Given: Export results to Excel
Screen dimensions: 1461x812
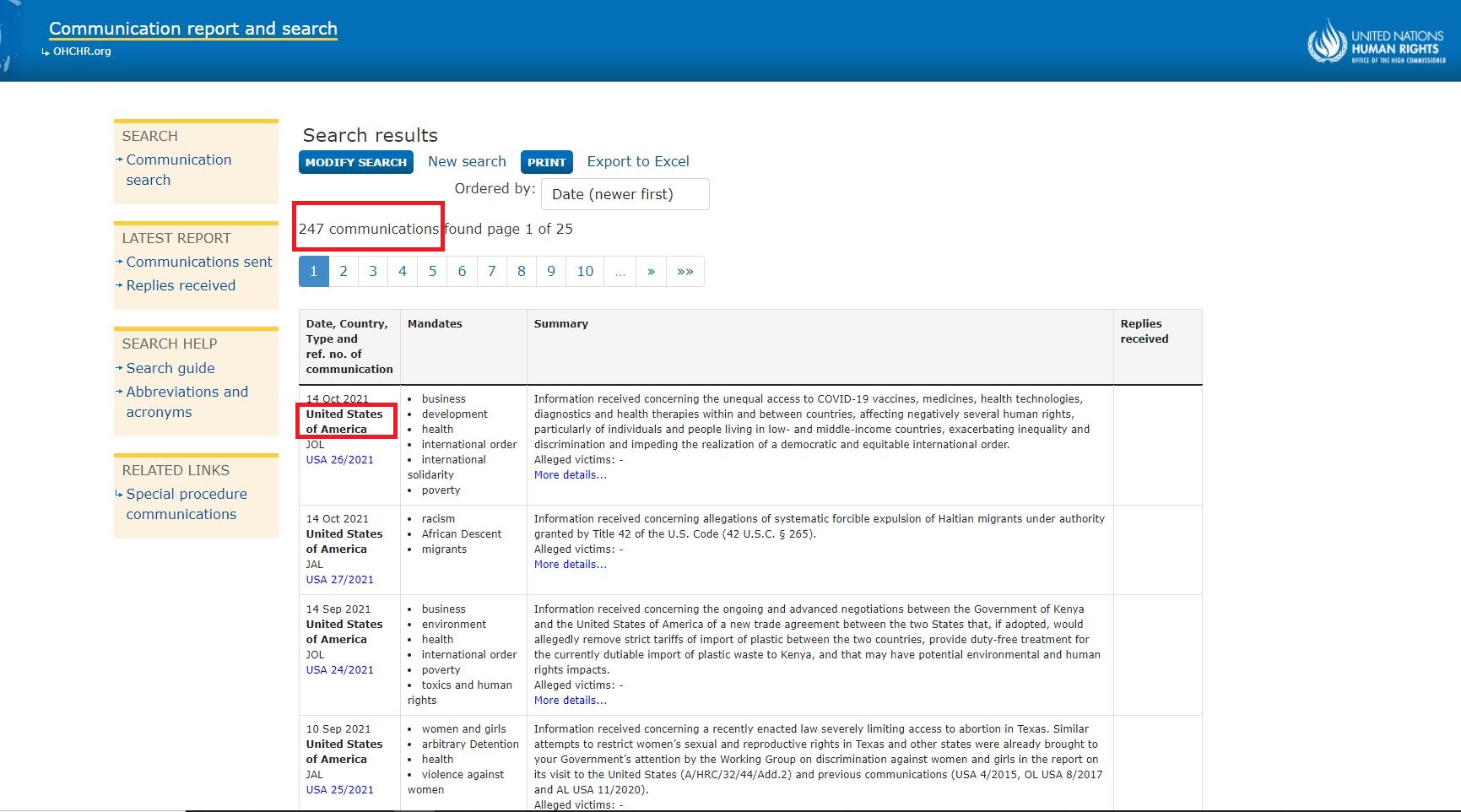Looking at the screenshot, I should coord(637,162).
